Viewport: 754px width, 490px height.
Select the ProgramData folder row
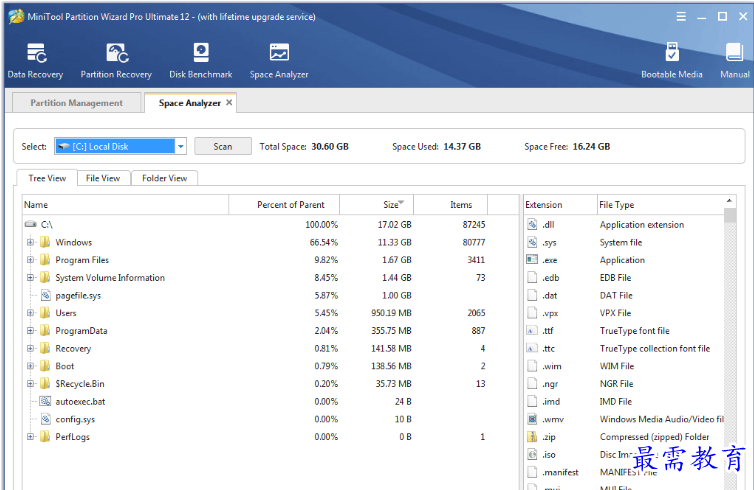tap(270, 330)
